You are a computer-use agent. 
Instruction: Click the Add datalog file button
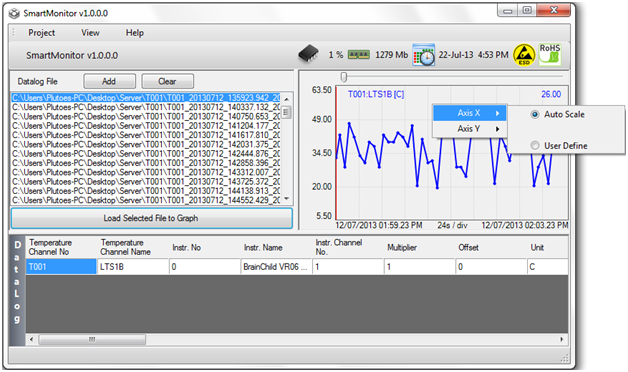click(x=109, y=81)
